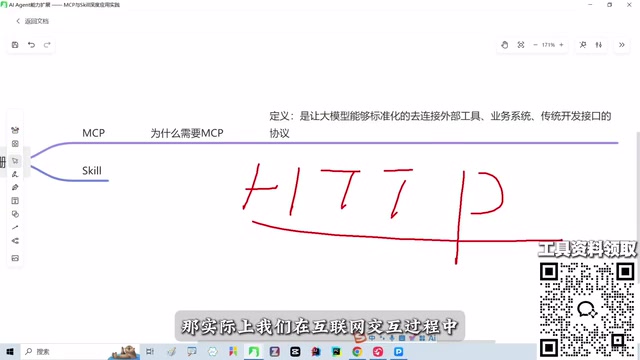640x360 pixels.
Task: Select the highlighter pen tool
Action: point(15,187)
